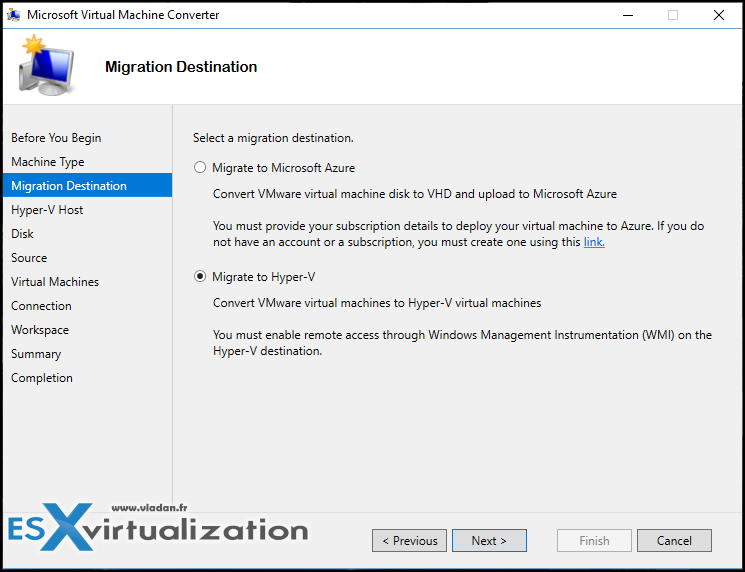Click the WMI remote access note text
The width and height of the screenshot is (745, 572).
pos(462,343)
